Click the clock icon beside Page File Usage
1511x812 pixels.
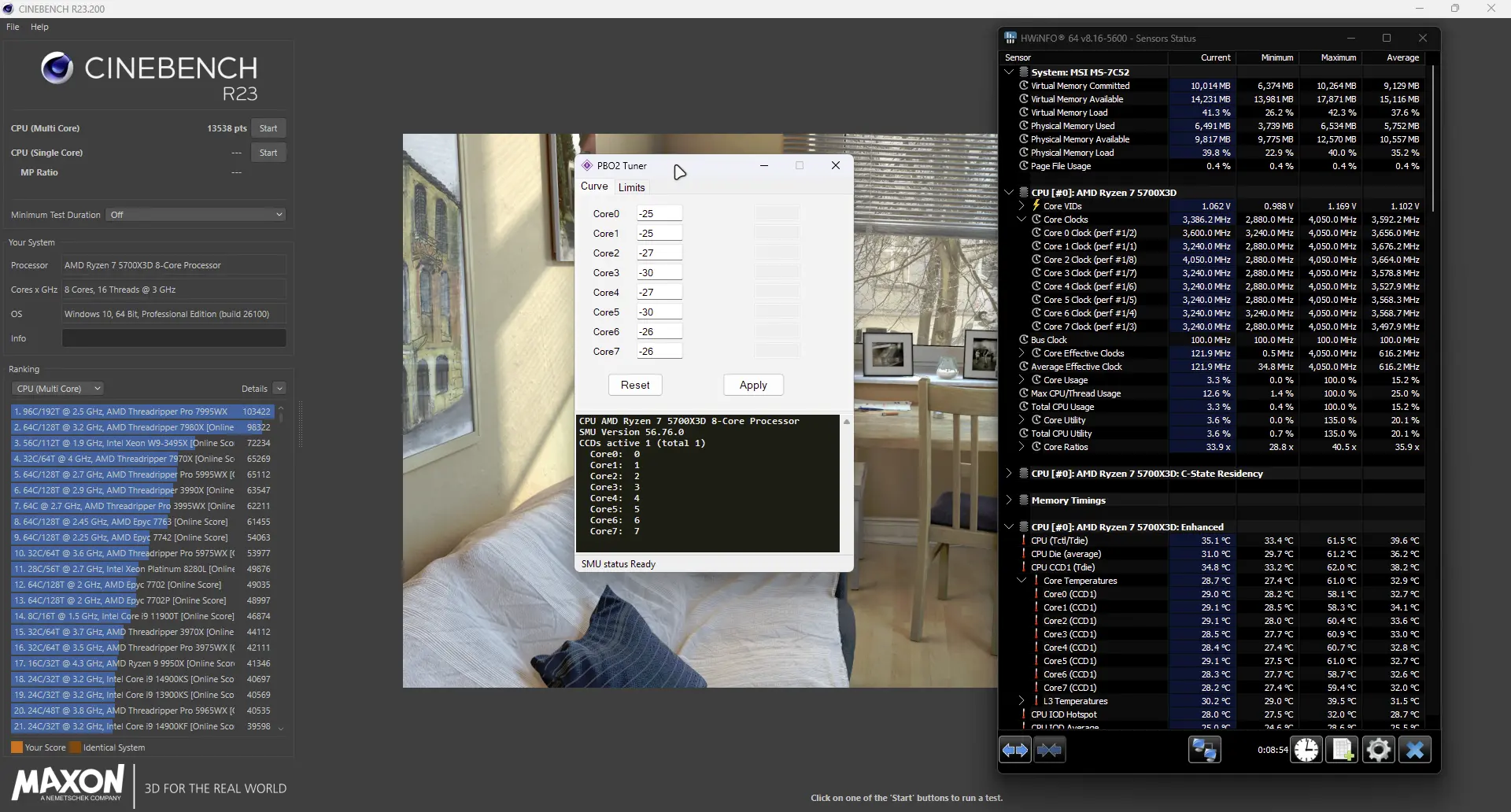(x=1024, y=166)
